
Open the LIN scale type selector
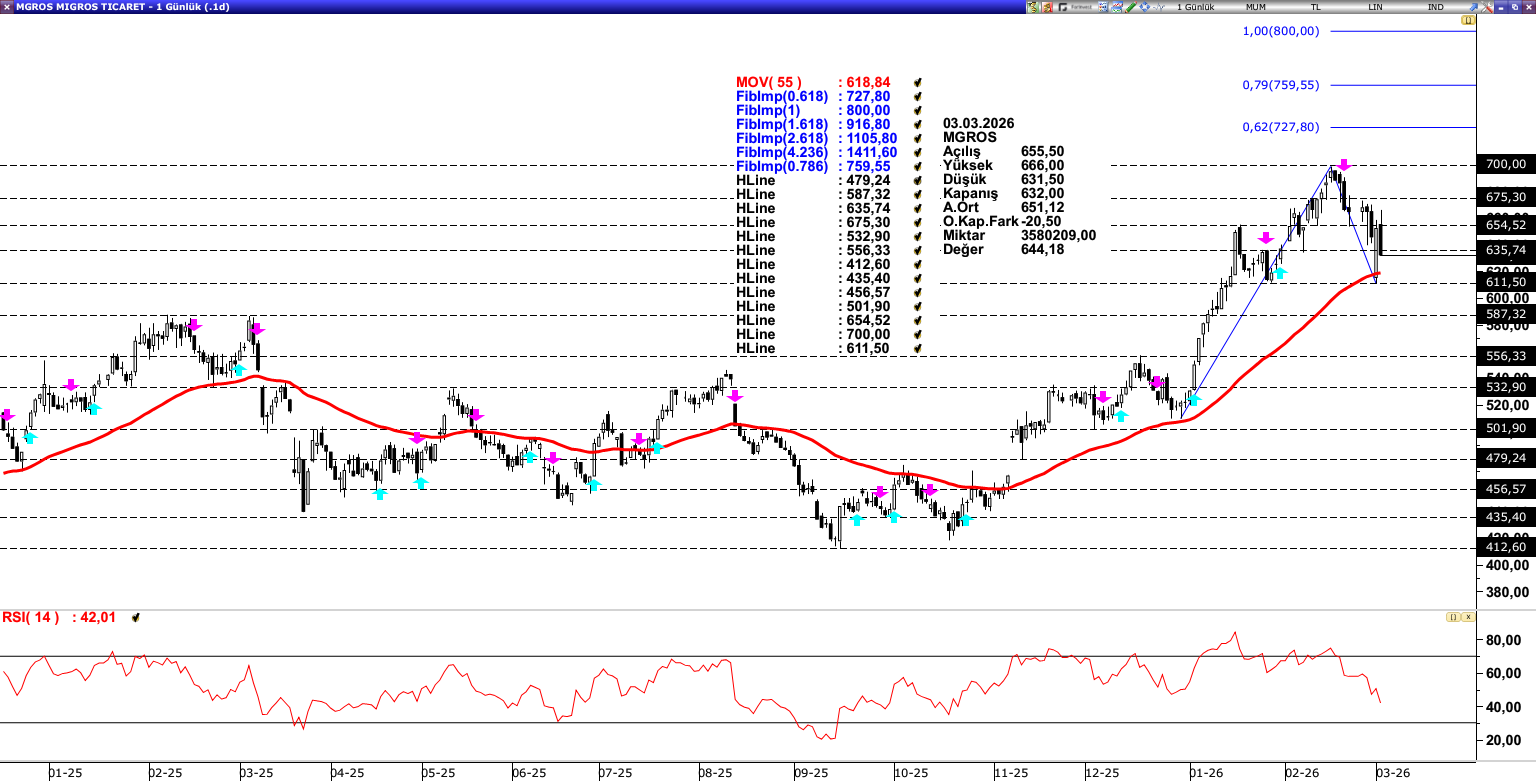tap(1376, 7)
